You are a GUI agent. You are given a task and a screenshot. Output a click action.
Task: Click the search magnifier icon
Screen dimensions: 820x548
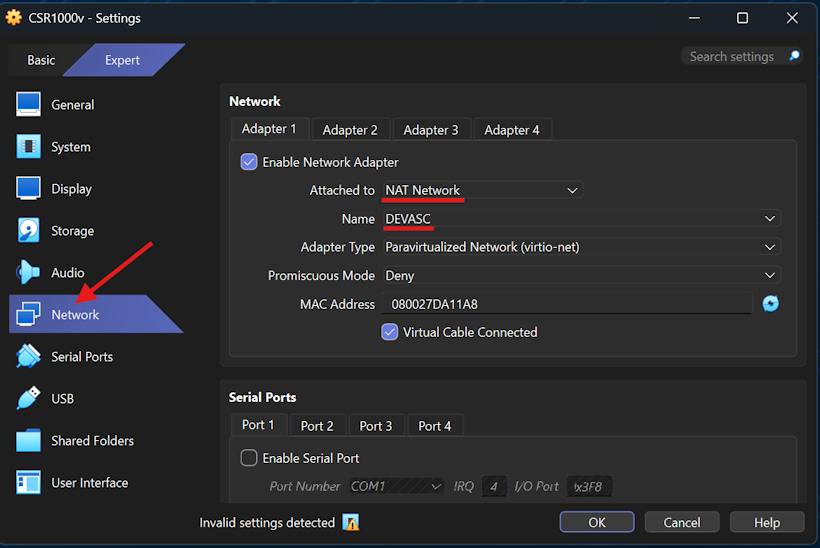click(x=794, y=56)
